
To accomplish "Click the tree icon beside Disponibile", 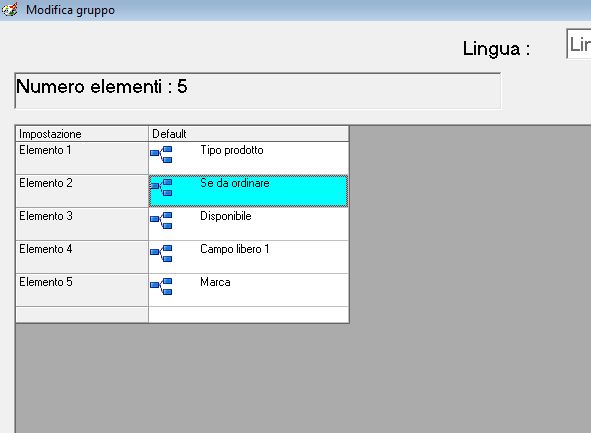I will coord(161,220).
